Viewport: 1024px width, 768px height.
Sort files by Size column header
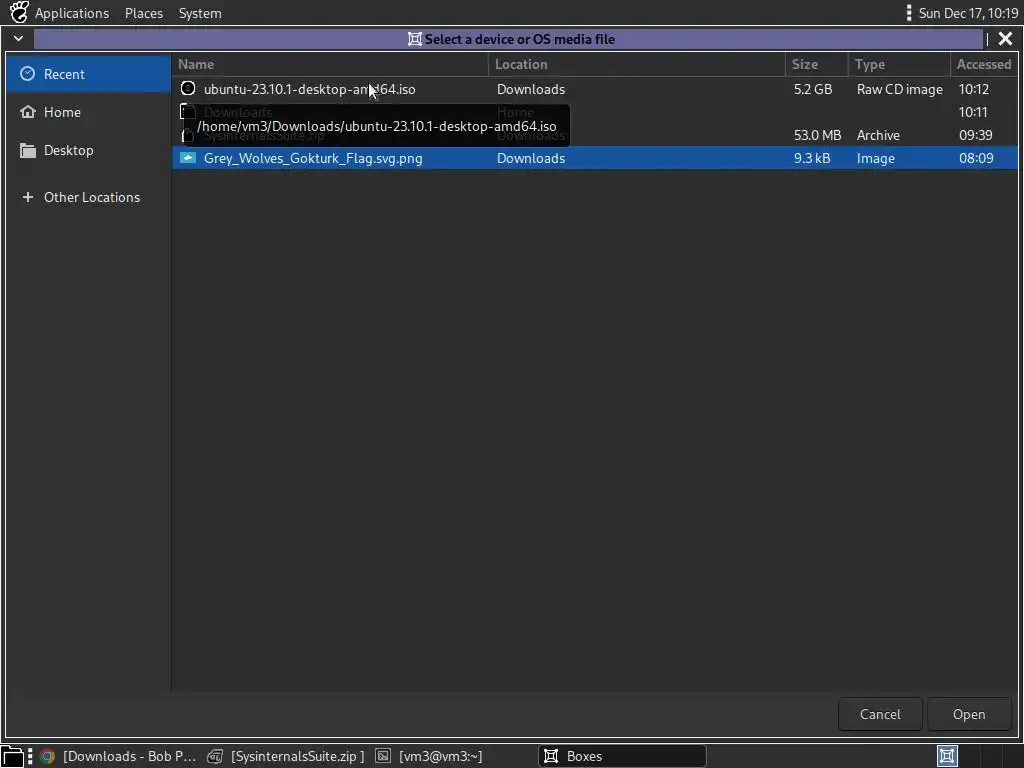click(817, 64)
